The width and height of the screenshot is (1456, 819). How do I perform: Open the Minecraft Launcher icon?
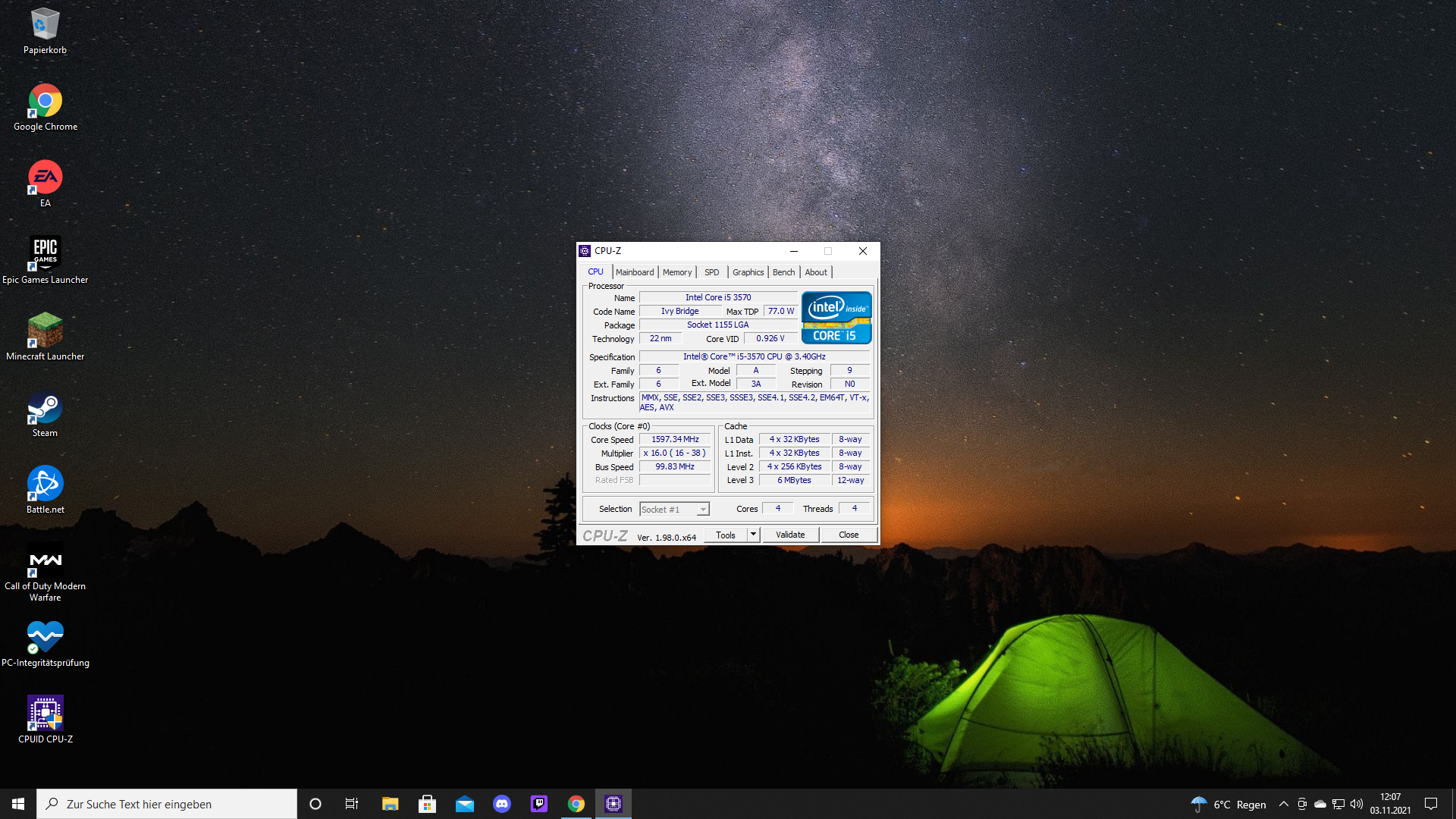click(x=45, y=331)
